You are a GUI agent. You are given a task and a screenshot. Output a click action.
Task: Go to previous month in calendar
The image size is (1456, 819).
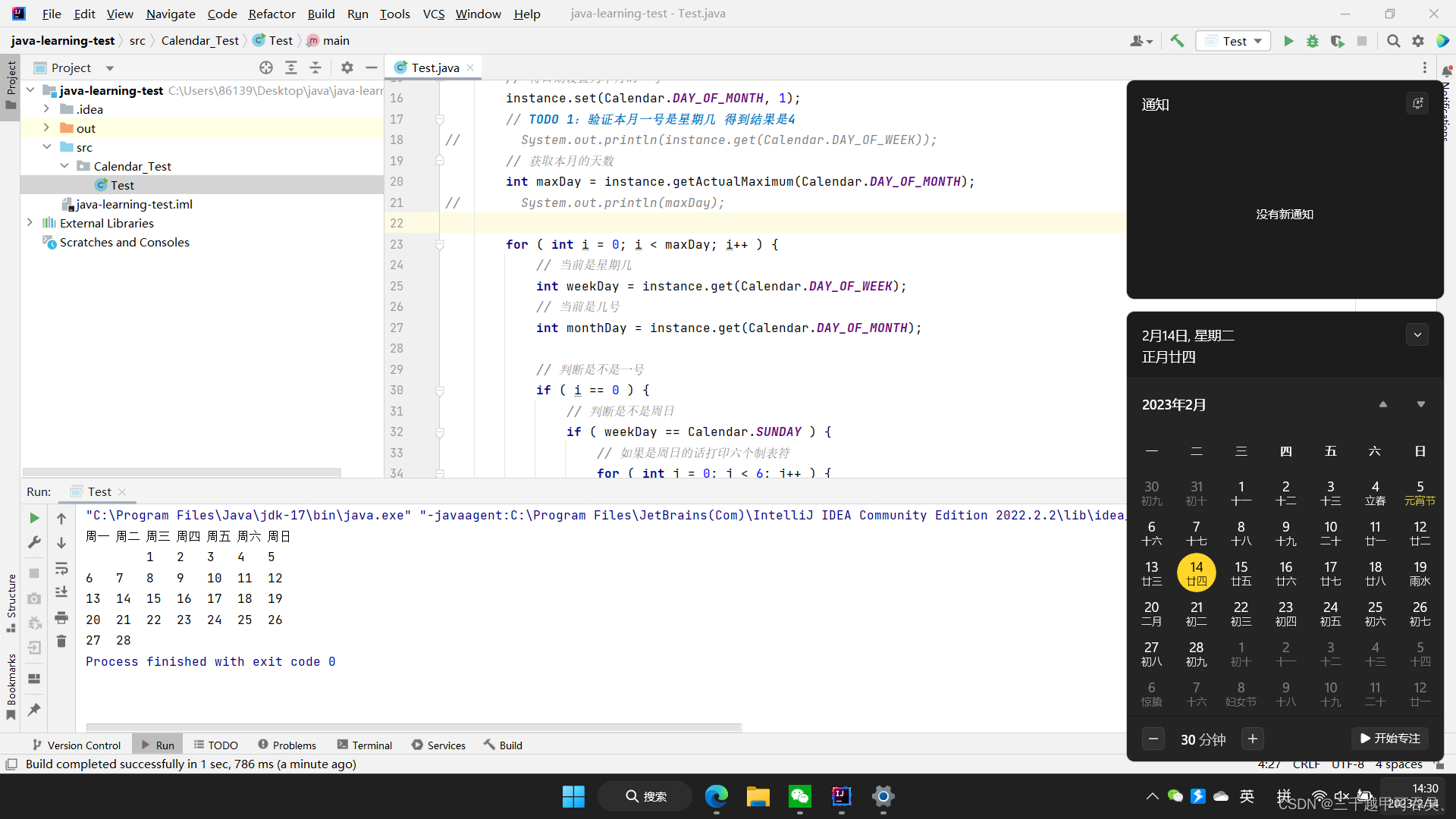[x=1382, y=405]
